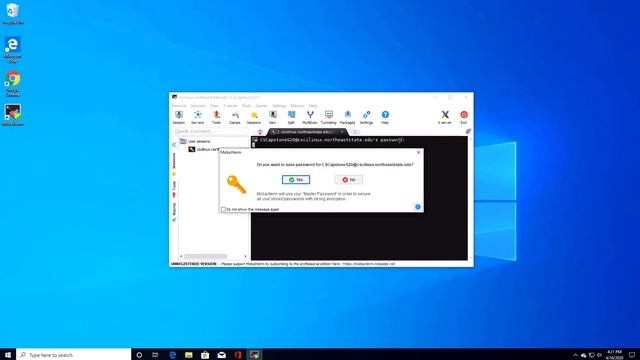Collapse the sidebar with the double-arrow icon
This screenshot has width=640, height=360.
pos(174,144)
